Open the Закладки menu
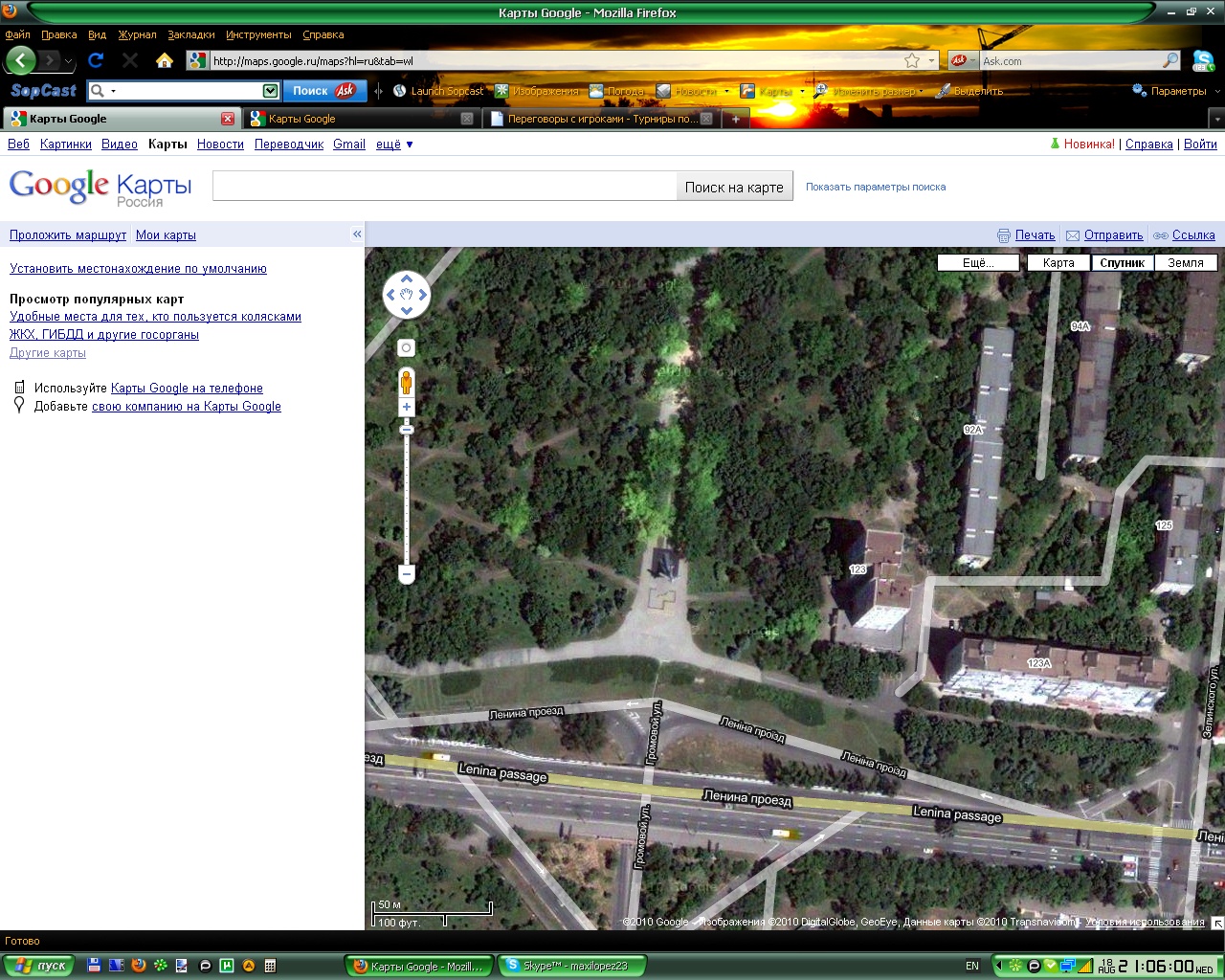The image size is (1225, 980). [x=190, y=34]
